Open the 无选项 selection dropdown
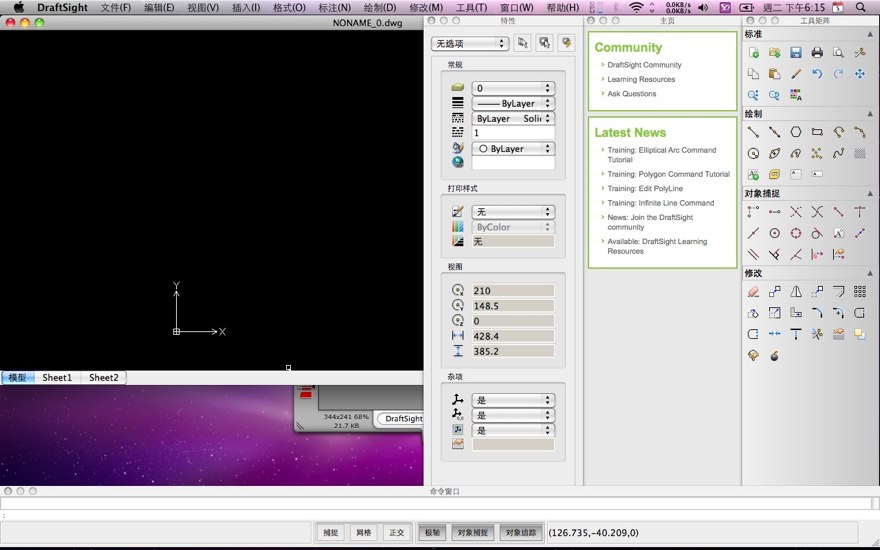The image size is (880, 550). [x=470, y=43]
